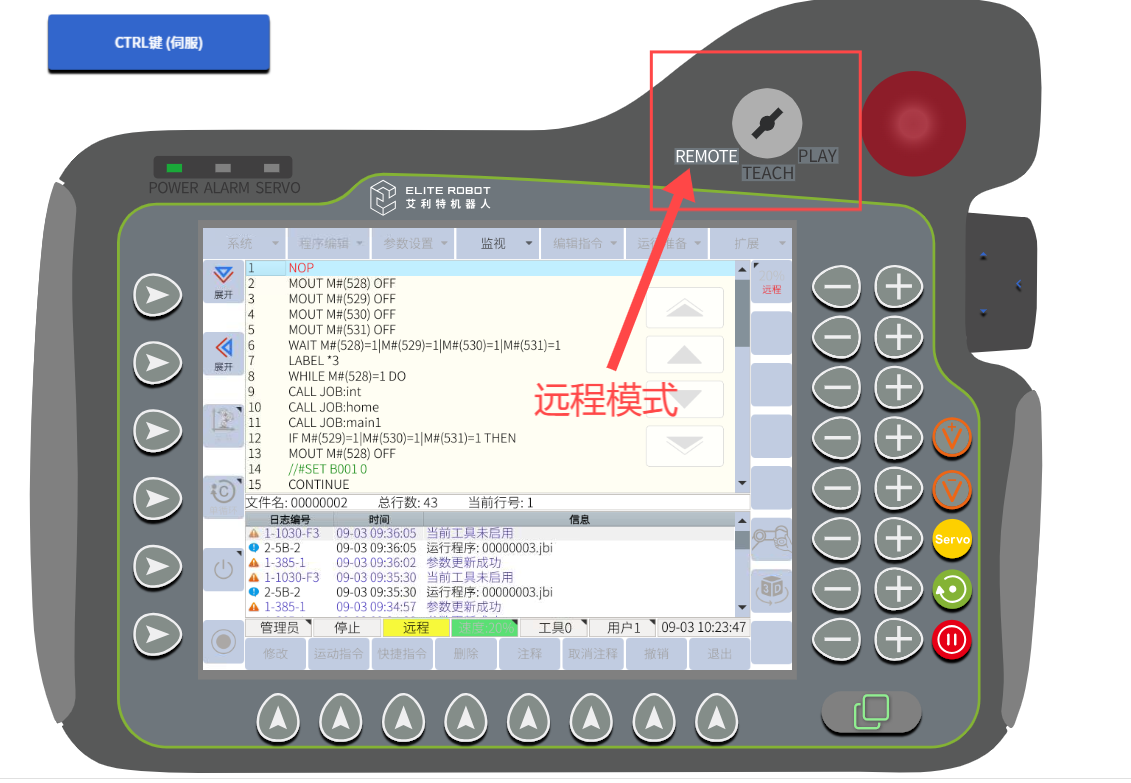This screenshot has width=1131, height=783.
Task: Click the green speed 20% status indicator
Action: click(484, 628)
